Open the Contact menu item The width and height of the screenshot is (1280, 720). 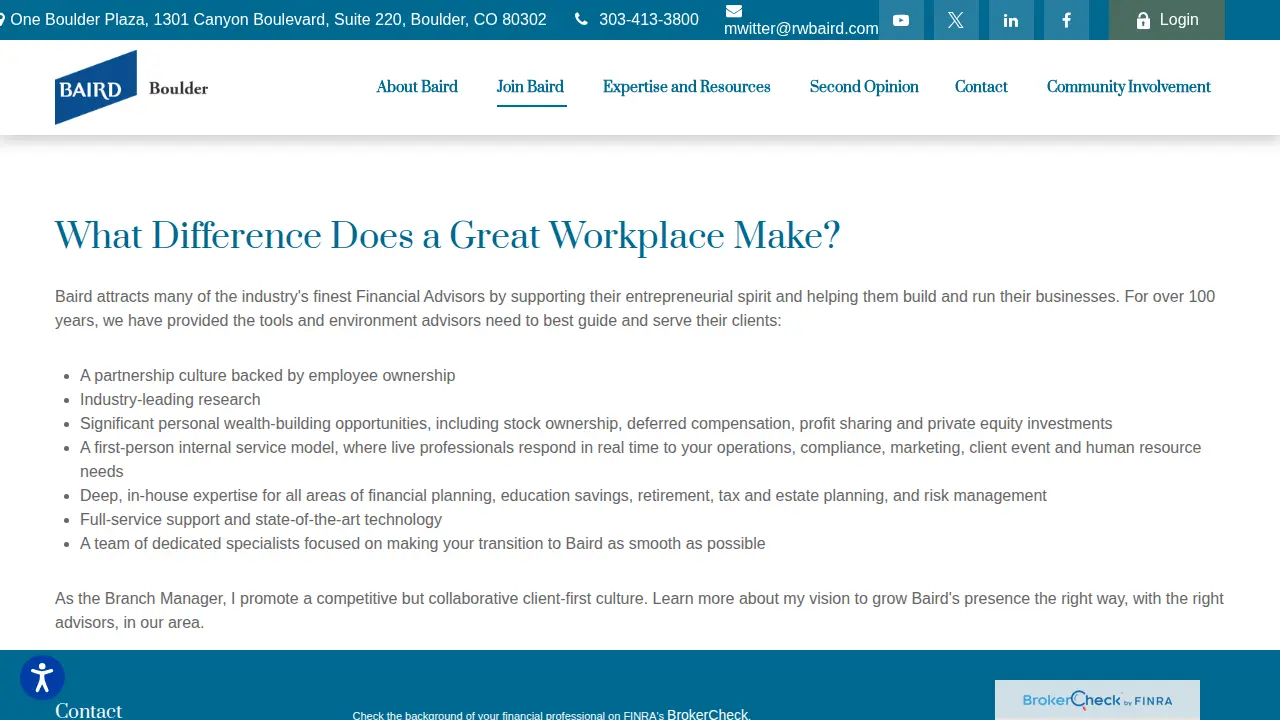point(981,87)
